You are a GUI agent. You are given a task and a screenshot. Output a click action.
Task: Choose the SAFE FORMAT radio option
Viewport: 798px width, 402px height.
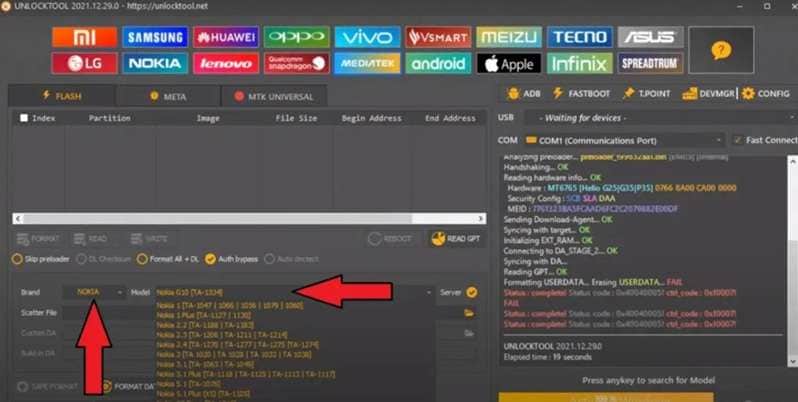click(x=48, y=387)
